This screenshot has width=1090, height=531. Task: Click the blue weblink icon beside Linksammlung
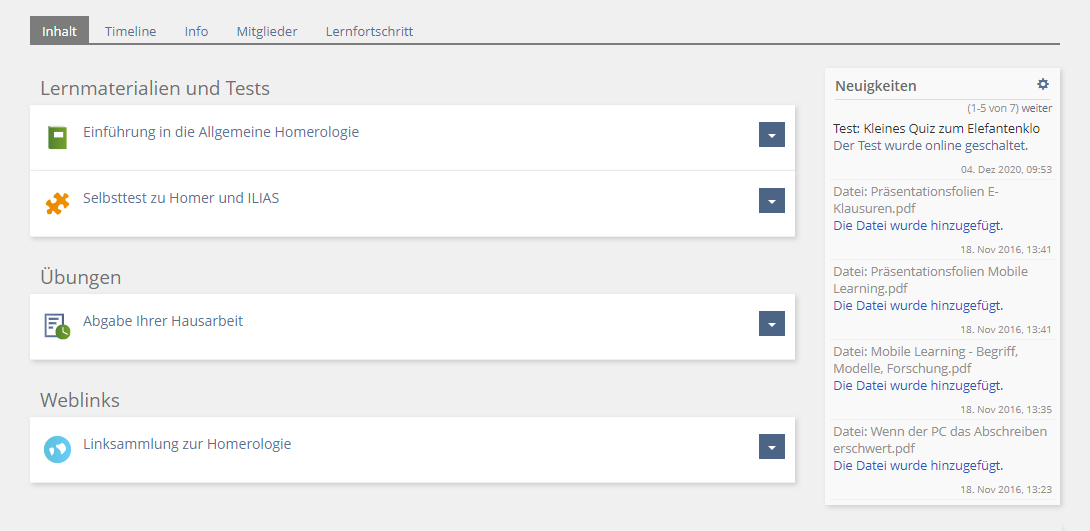pos(57,449)
